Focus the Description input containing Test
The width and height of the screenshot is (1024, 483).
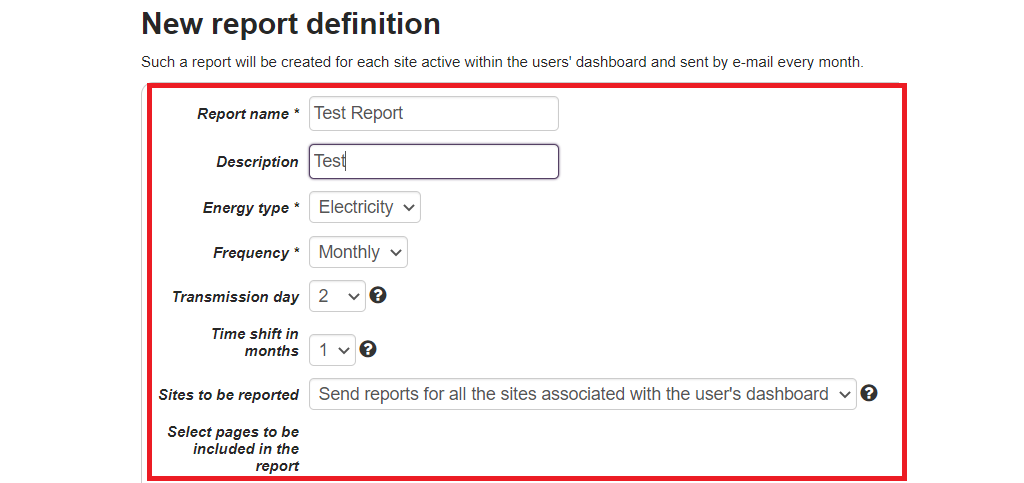pyautogui.click(x=433, y=161)
